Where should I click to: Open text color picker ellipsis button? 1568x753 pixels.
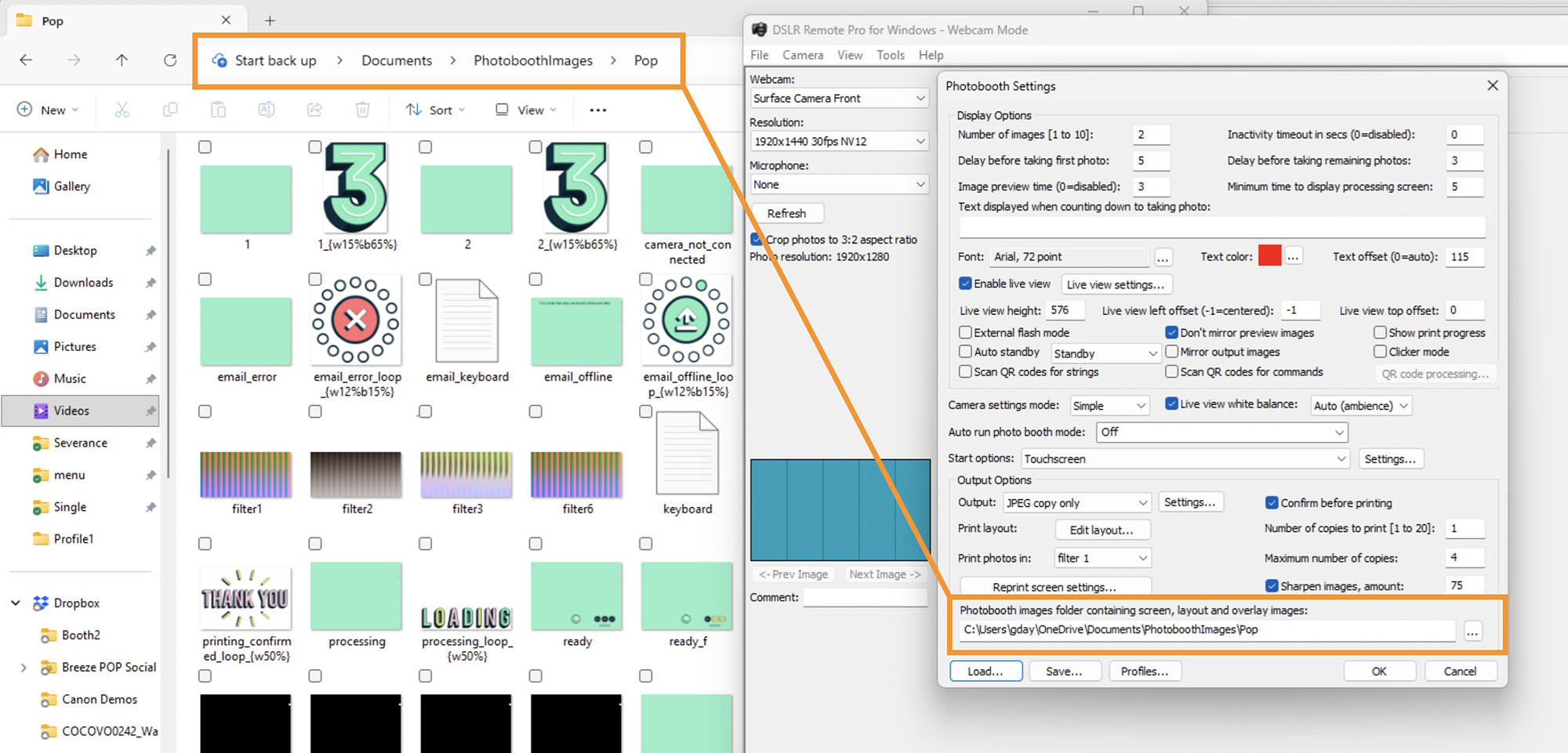[x=1294, y=256]
